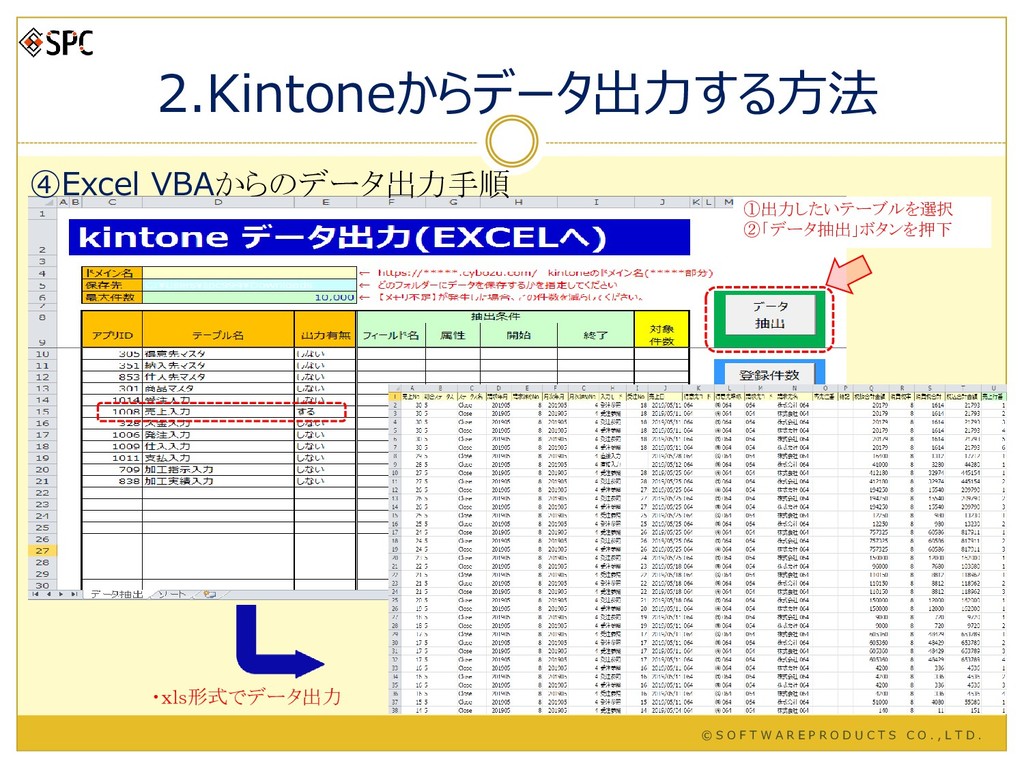Switch to the データ抽出 sheet tab

click(116, 594)
